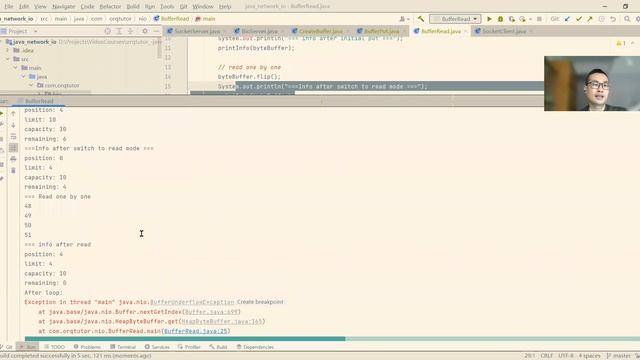Open warnings indicator in the editor
Viewport: 640px width, 360px height.
621,43
